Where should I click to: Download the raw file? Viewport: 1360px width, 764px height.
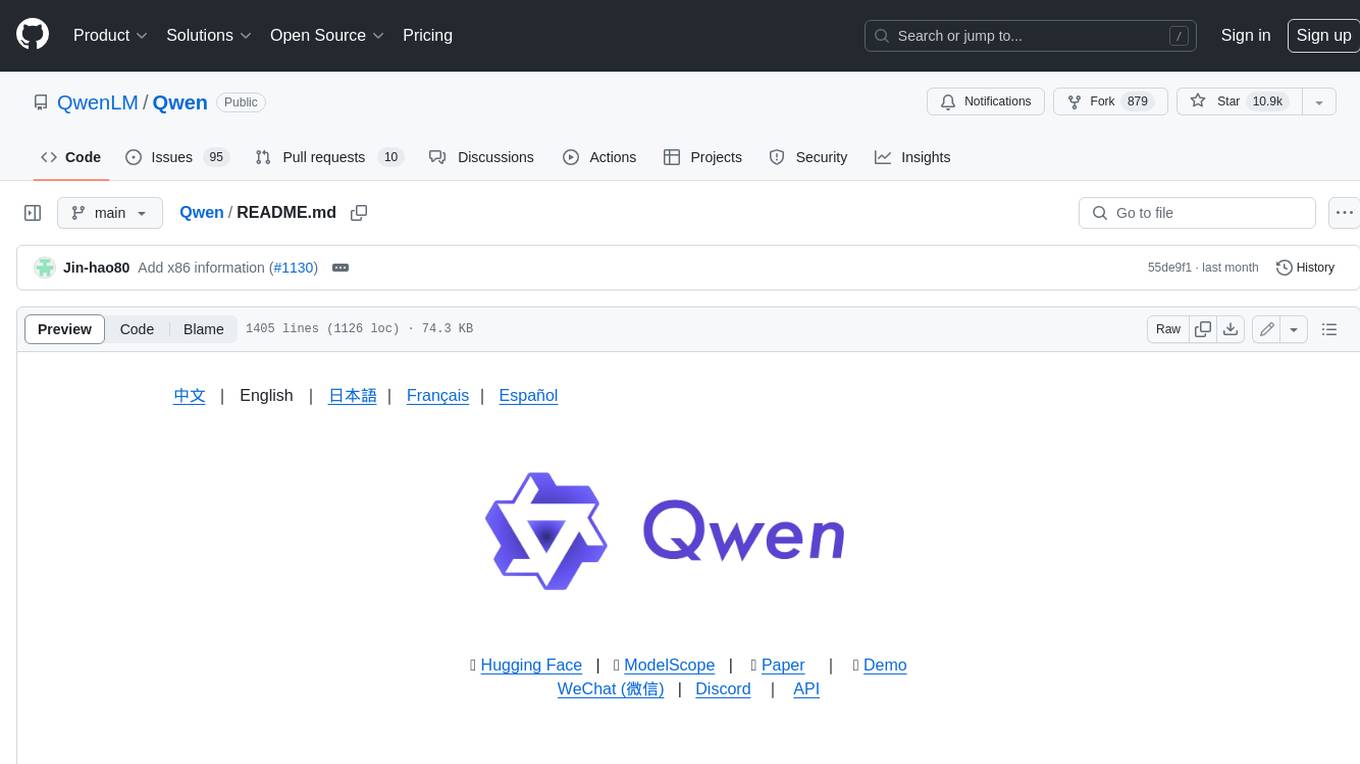coord(1231,329)
